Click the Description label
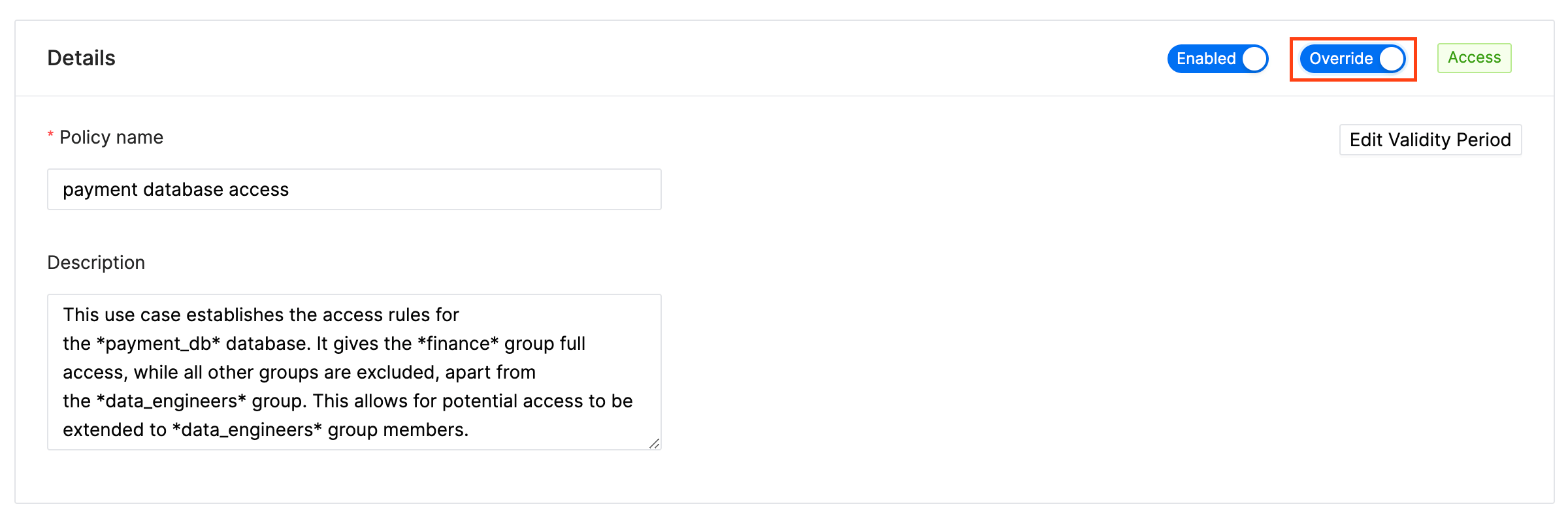Screen dimensions: 1568x517 [96, 262]
